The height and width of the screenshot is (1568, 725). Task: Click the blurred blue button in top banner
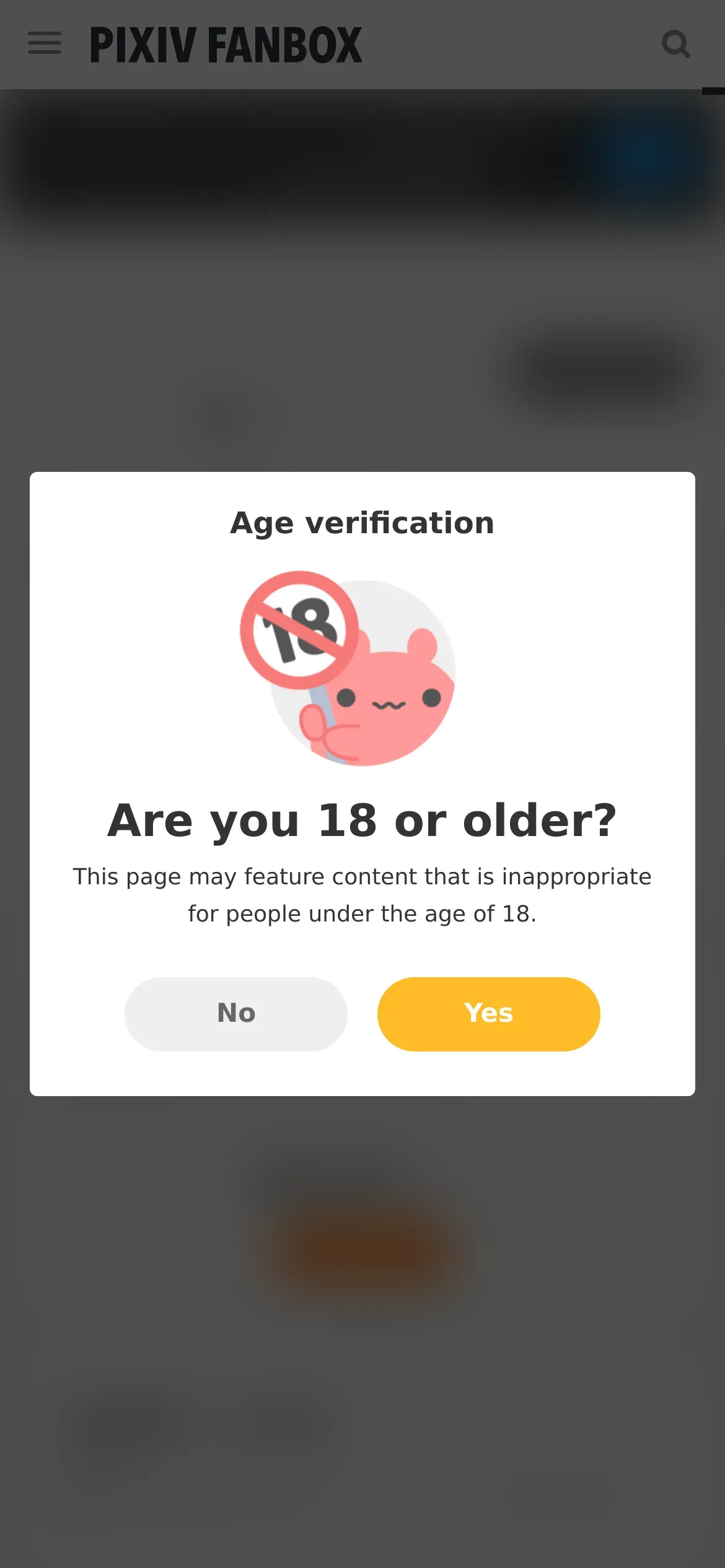648,155
